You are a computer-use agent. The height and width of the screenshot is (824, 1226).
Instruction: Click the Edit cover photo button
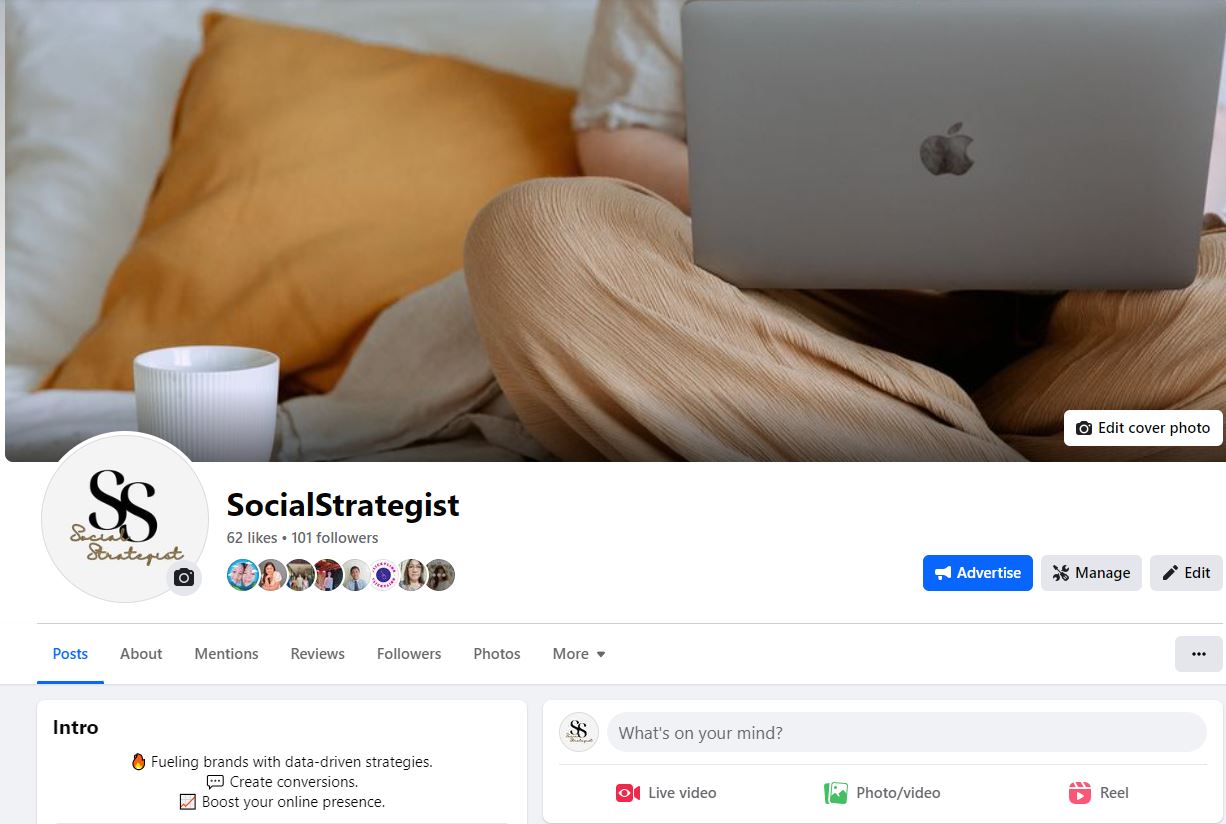pos(1143,428)
